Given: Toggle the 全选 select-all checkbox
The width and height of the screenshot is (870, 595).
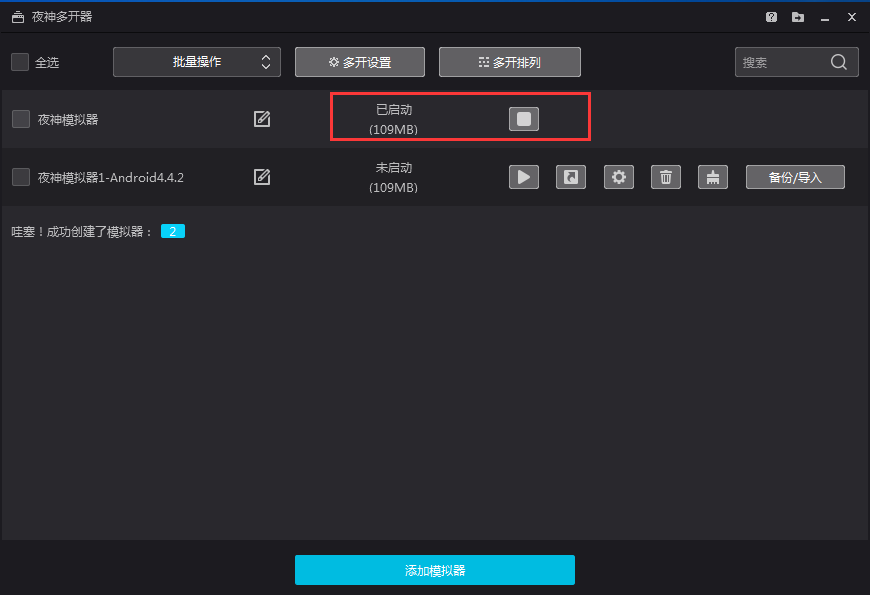Looking at the screenshot, I should pyautogui.click(x=20, y=62).
